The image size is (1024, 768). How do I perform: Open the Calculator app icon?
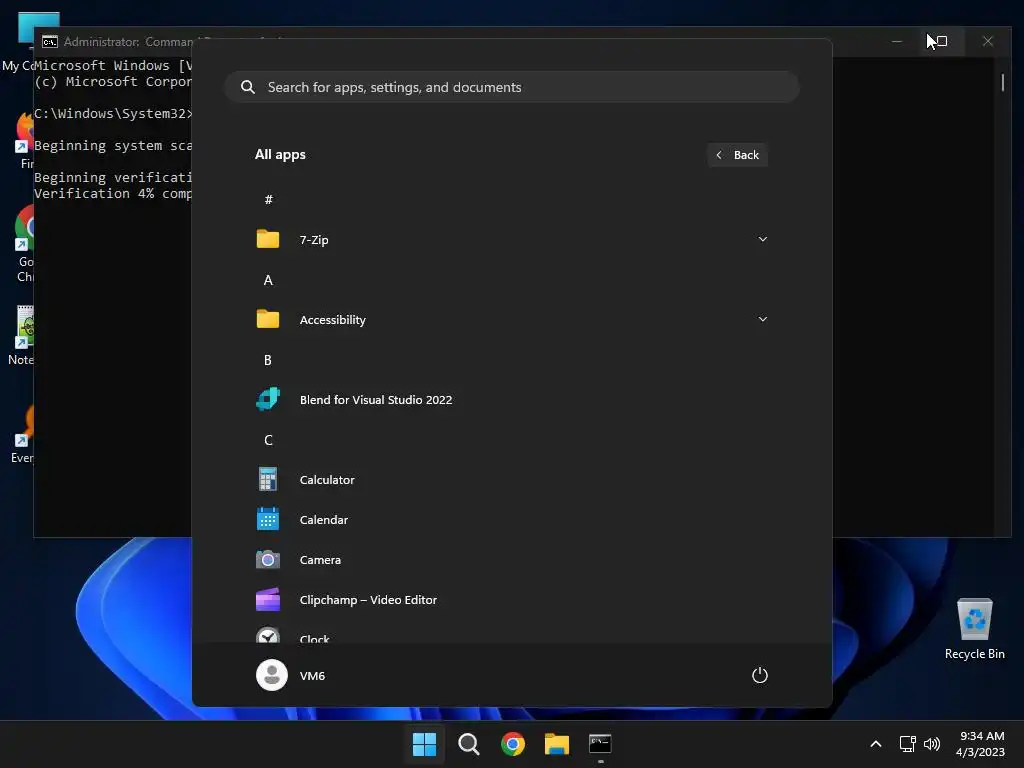[268, 479]
